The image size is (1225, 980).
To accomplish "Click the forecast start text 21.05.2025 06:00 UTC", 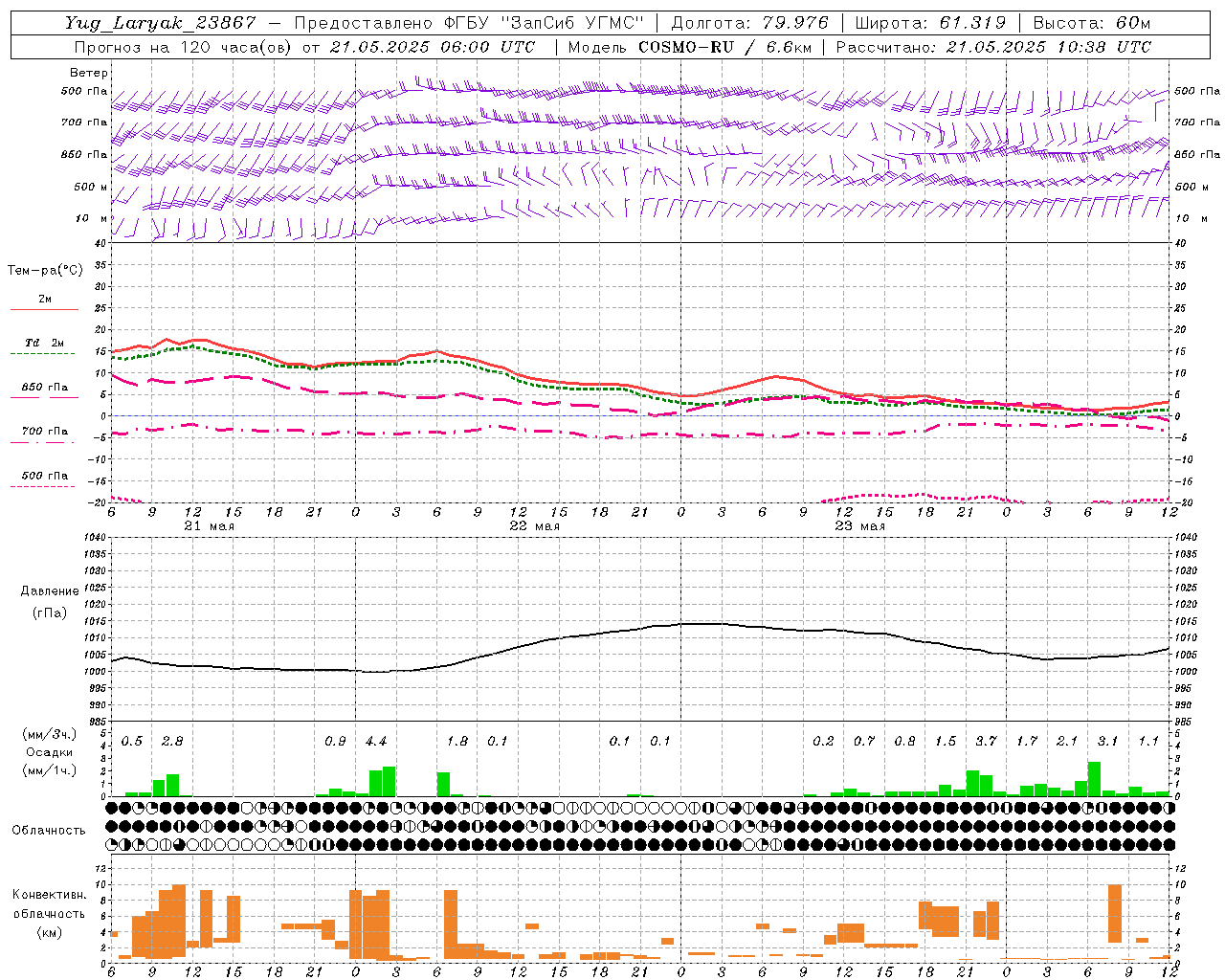I will tap(433, 47).
